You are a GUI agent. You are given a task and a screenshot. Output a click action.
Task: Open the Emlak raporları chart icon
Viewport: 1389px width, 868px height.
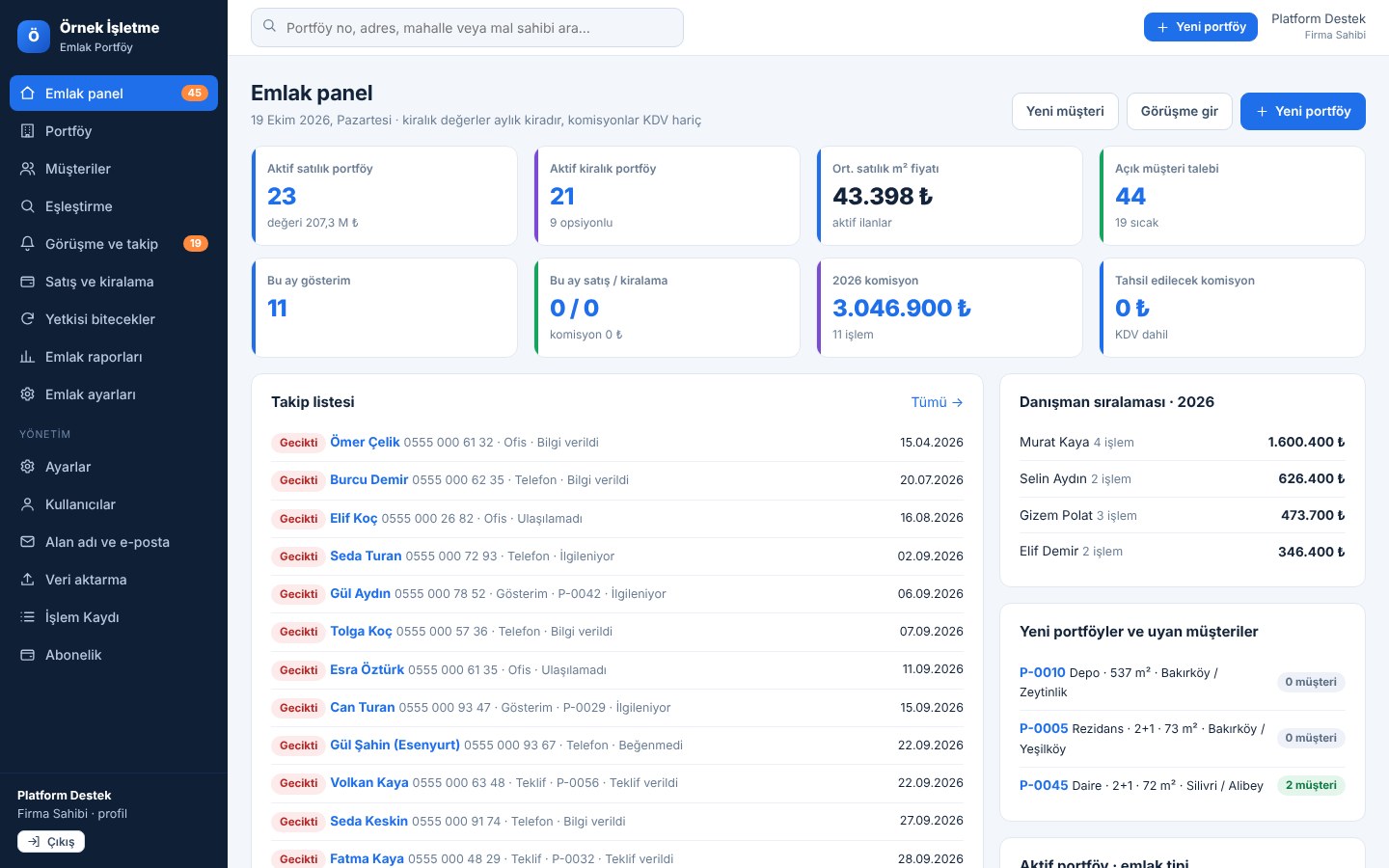(27, 357)
